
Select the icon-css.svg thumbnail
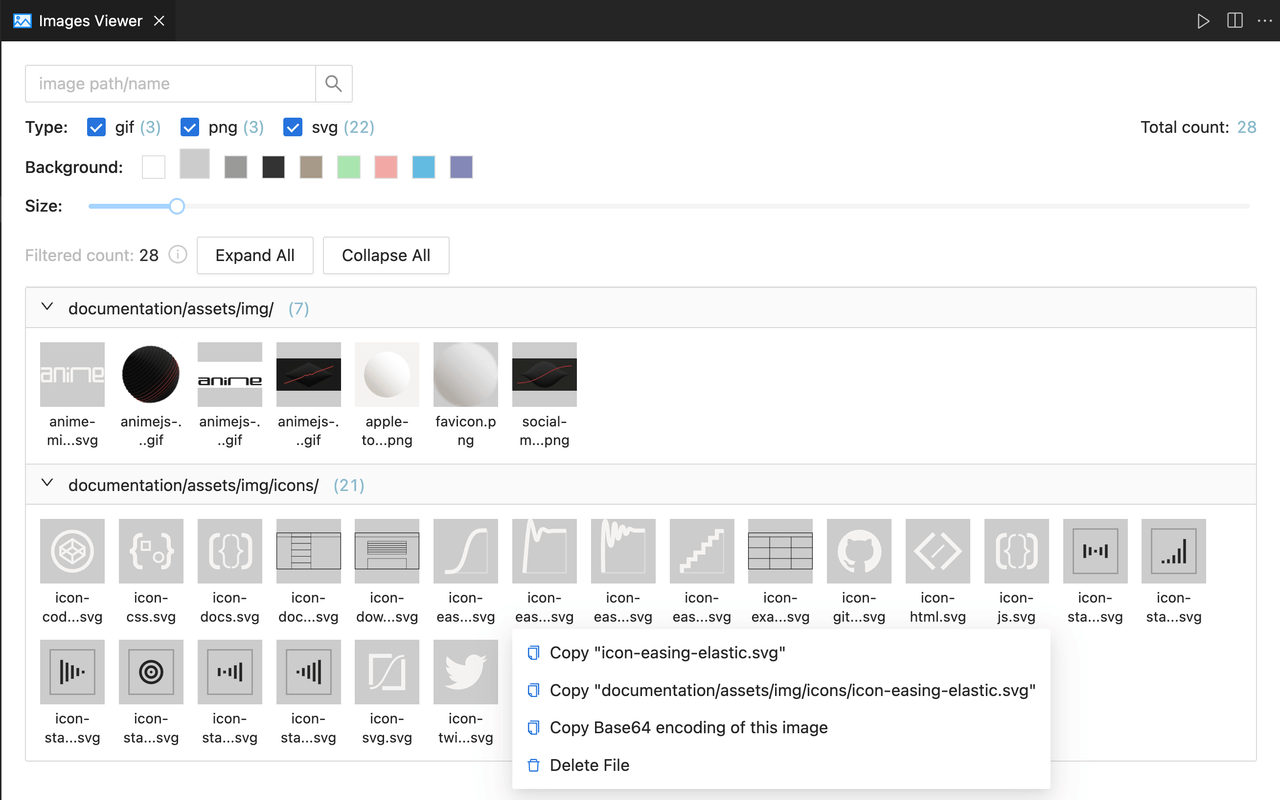coord(151,551)
